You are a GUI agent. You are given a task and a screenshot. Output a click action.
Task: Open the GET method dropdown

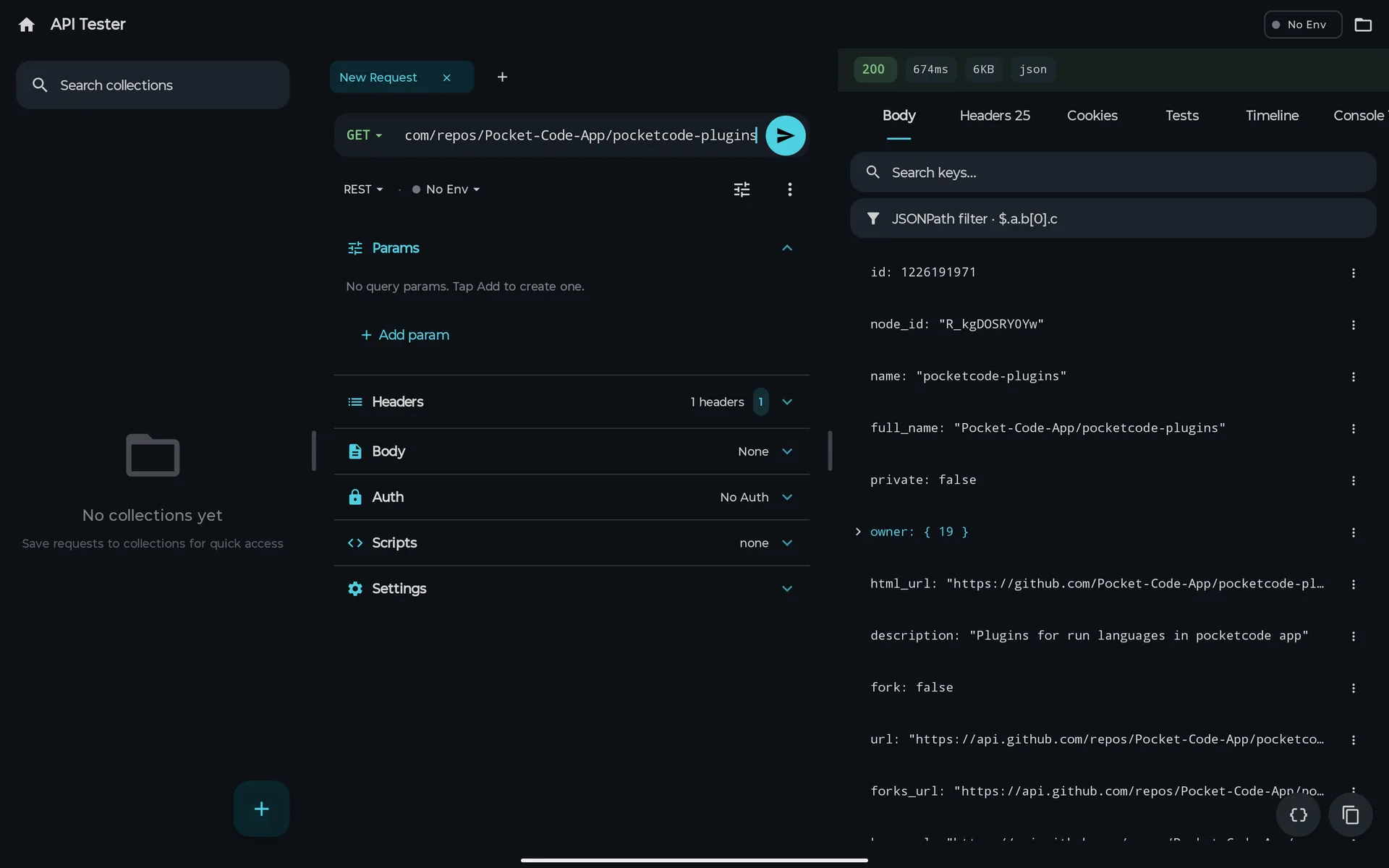click(364, 135)
